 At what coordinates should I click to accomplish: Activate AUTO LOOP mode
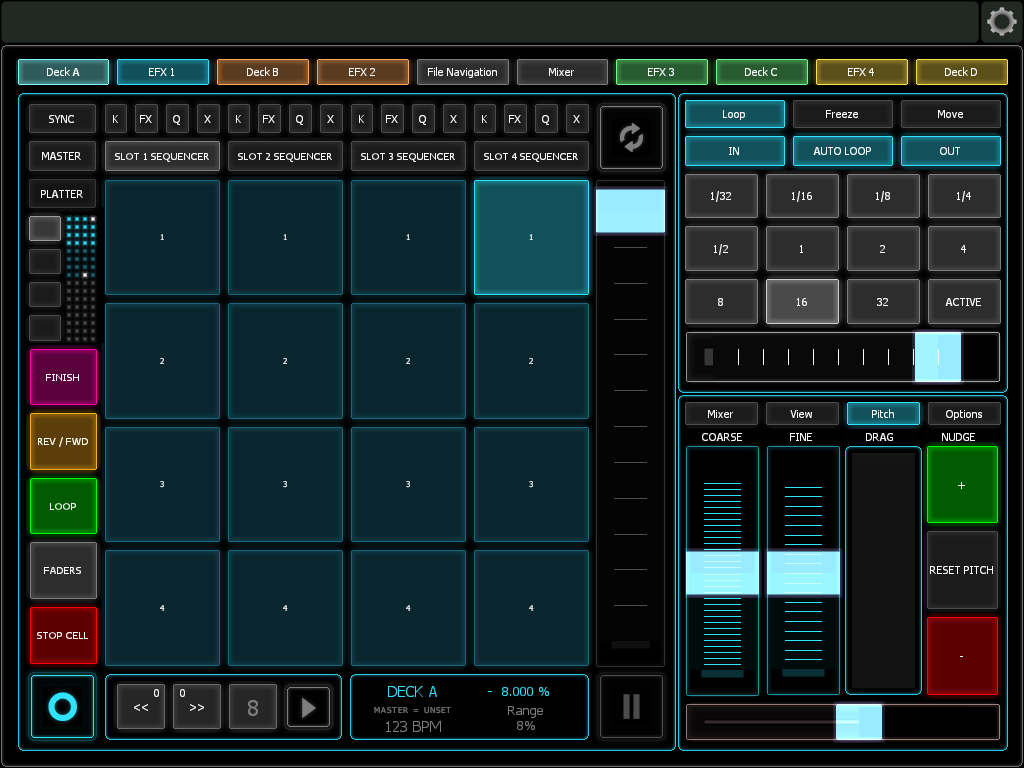(842, 151)
